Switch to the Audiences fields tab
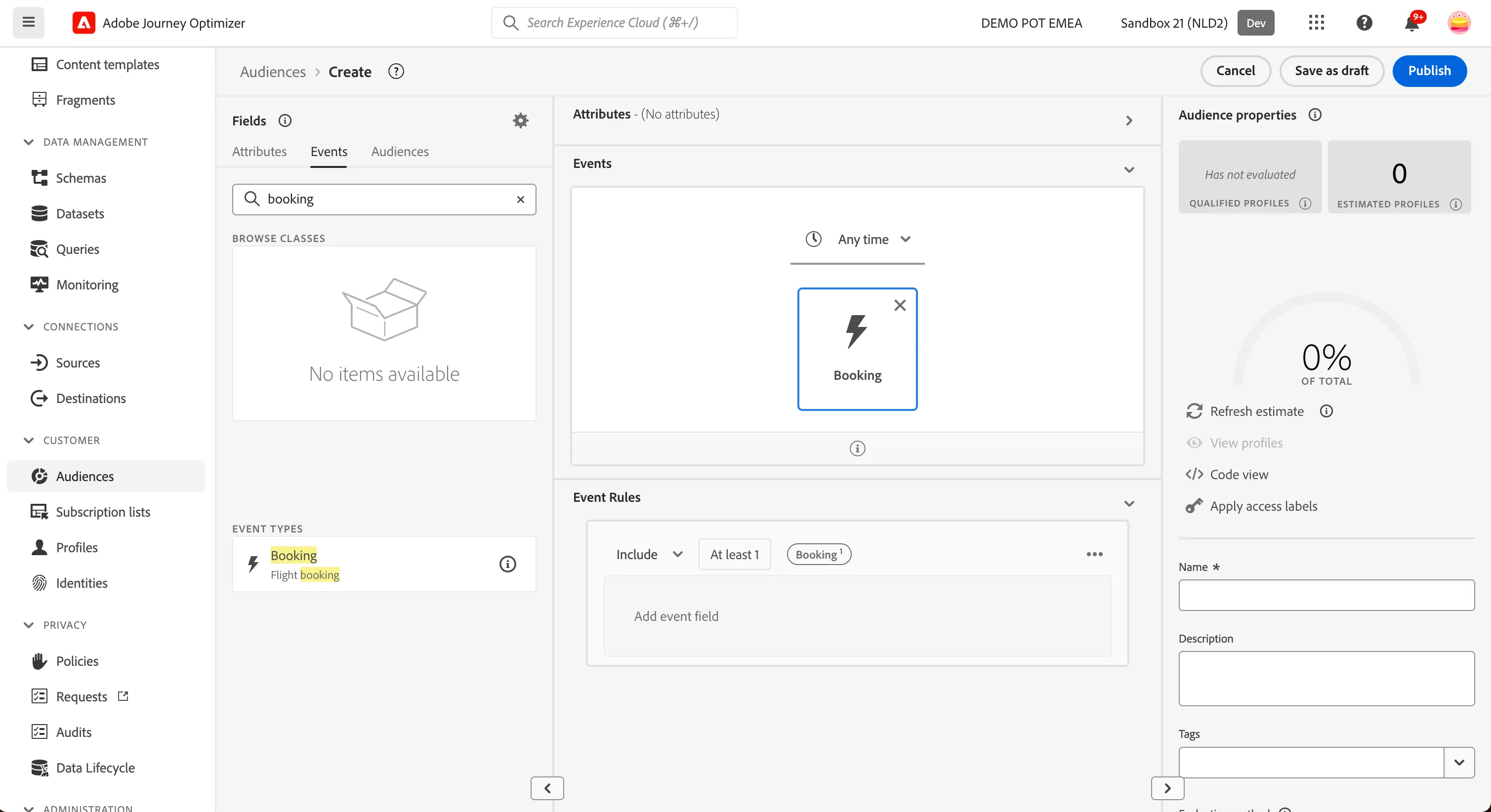 tap(400, 151)
